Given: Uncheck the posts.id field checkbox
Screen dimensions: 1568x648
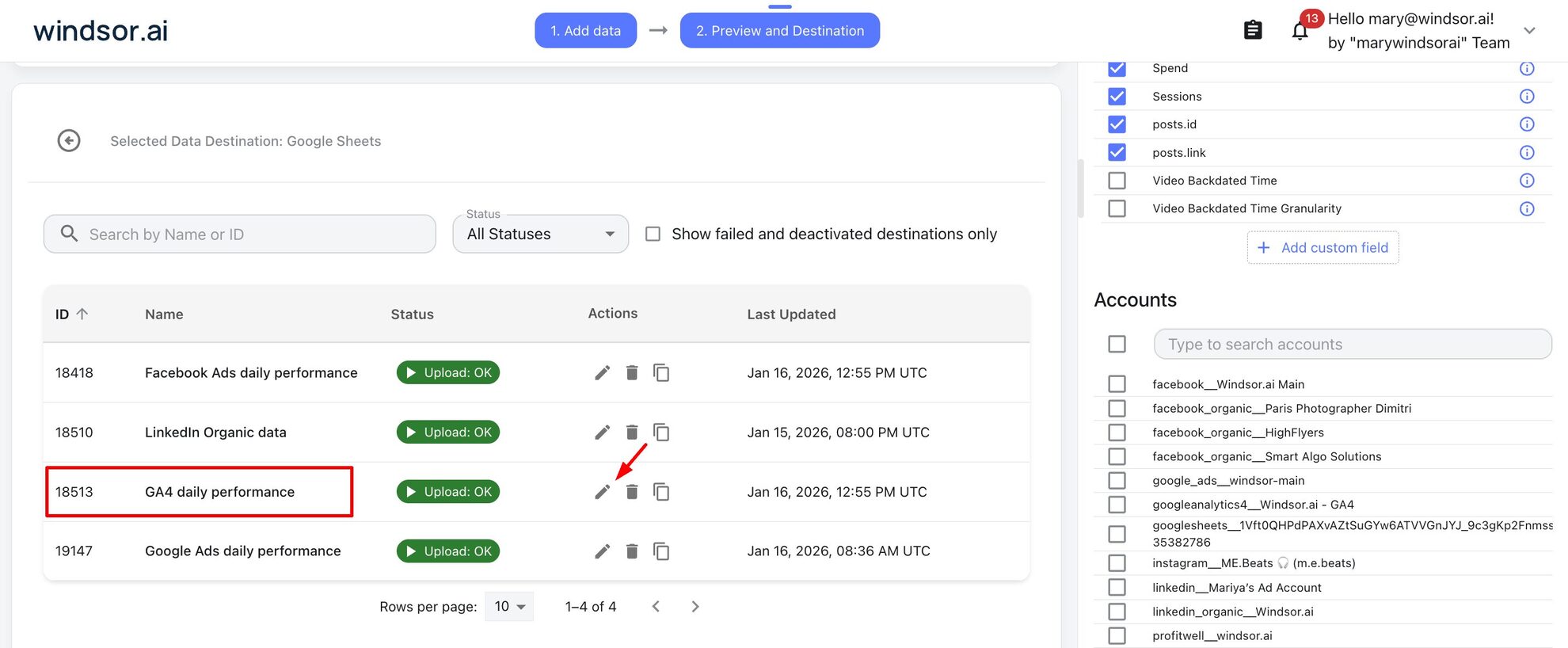Looking at the screenshot, I should click(x=1117, y=124).
